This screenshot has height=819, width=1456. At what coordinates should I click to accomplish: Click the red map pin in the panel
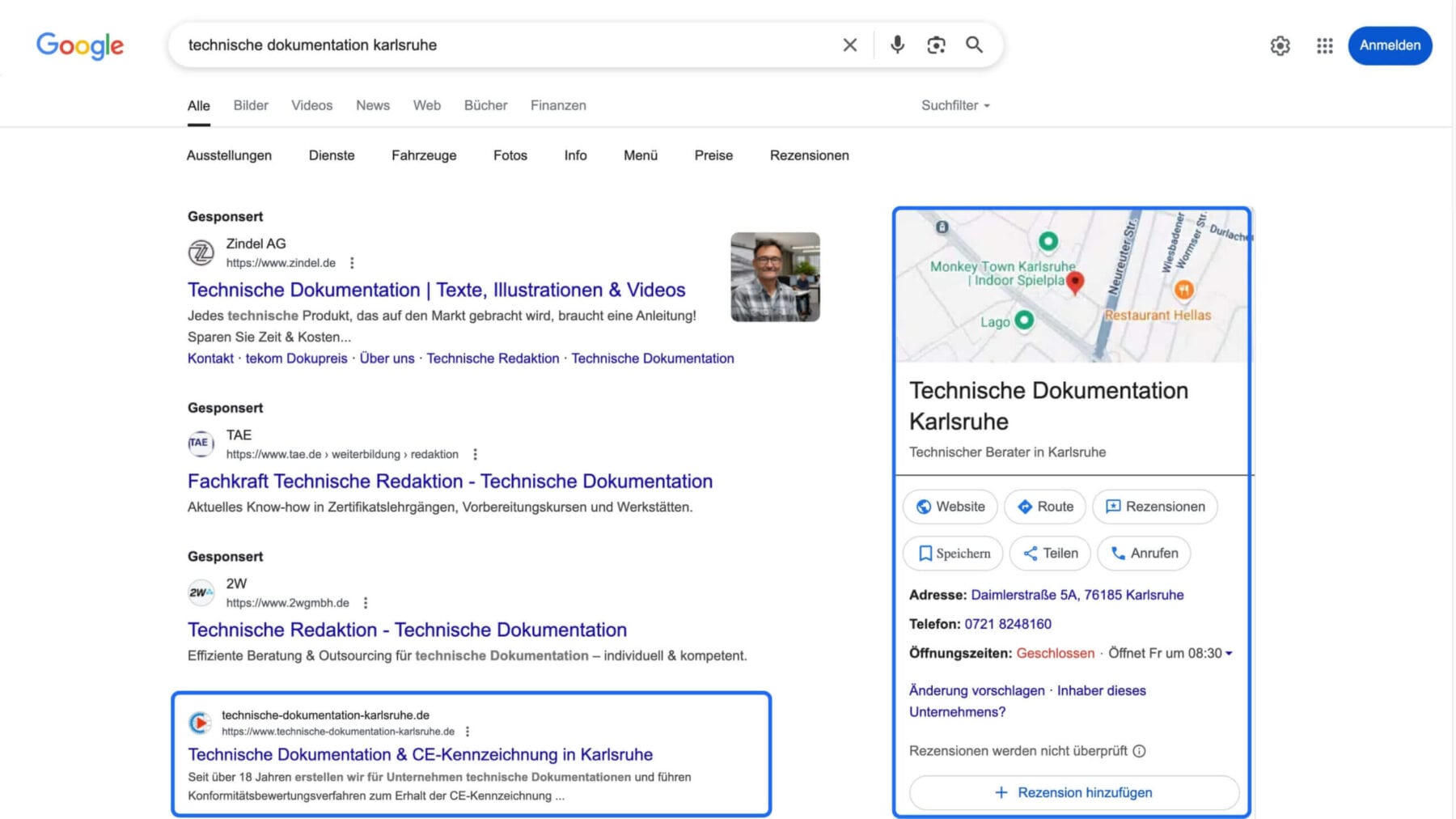pyautogui.click(x=1076, y=285)
